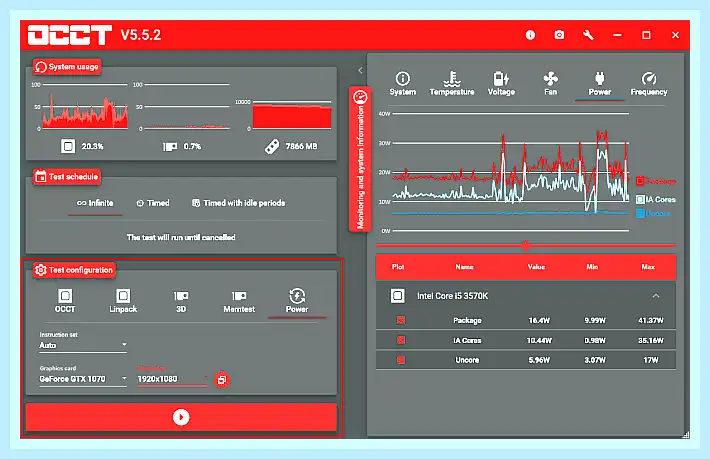Start the test with the play button

pos(181,417)
